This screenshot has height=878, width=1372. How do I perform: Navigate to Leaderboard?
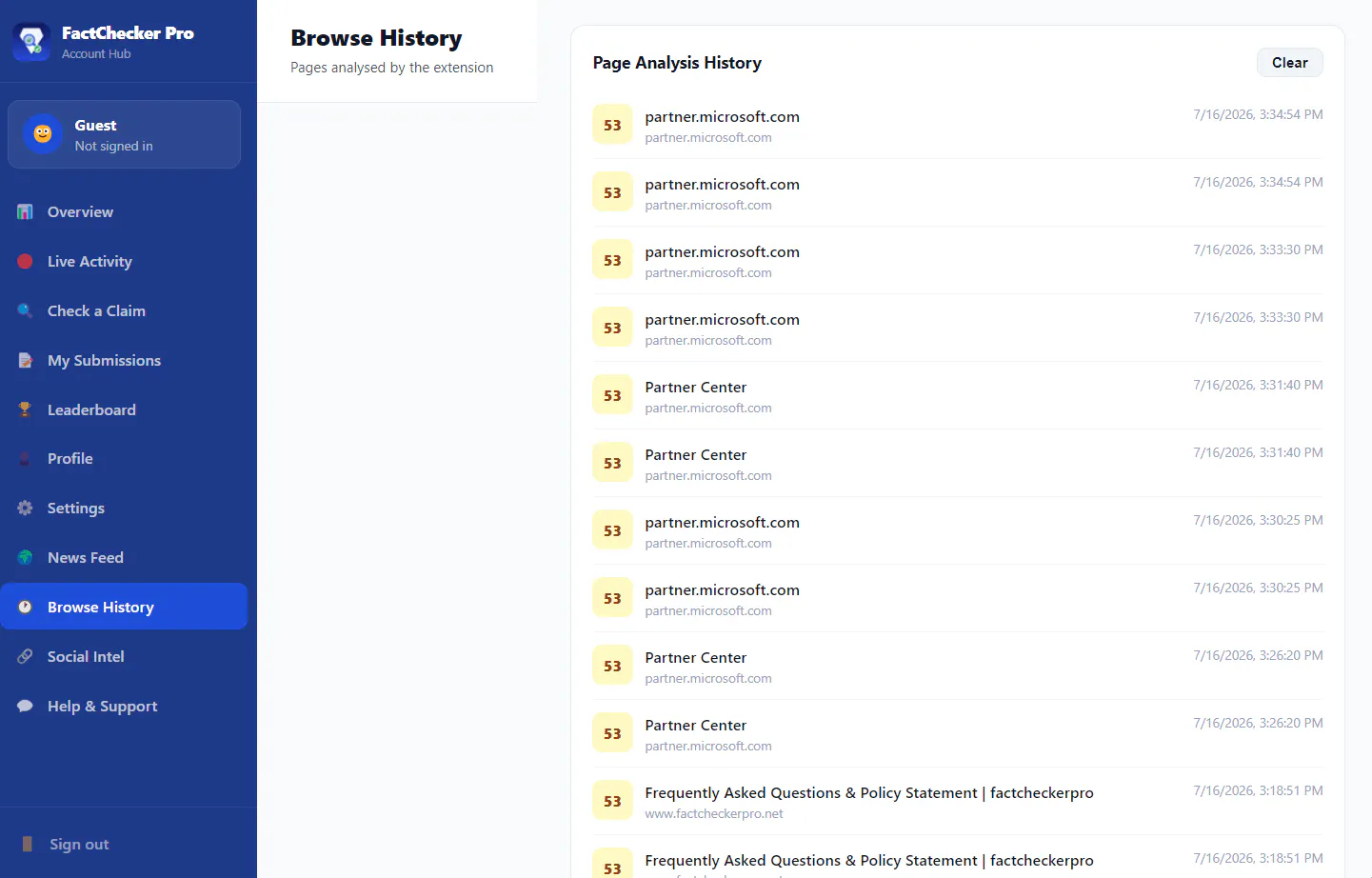[x=124, y=409]
